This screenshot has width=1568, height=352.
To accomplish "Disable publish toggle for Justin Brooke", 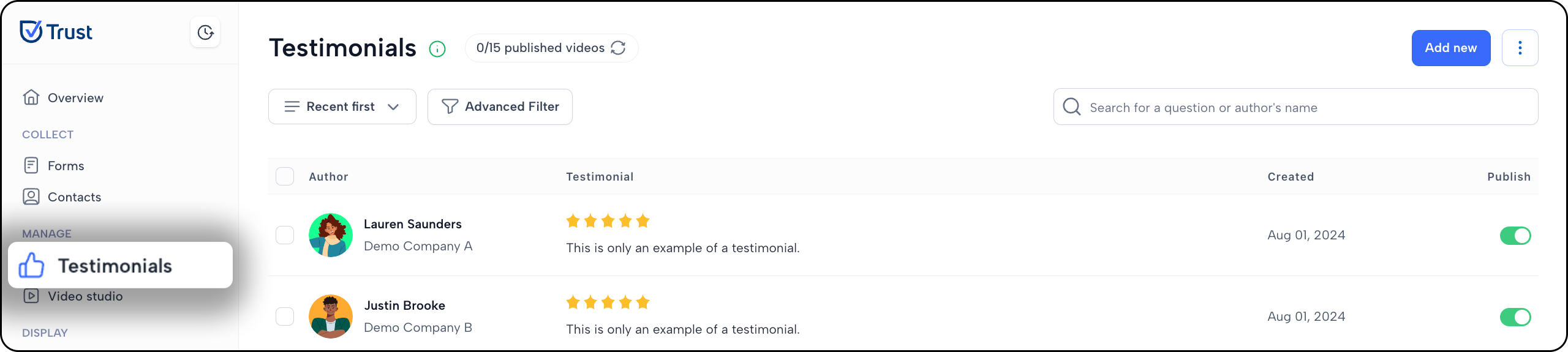I will [1515, 316].
